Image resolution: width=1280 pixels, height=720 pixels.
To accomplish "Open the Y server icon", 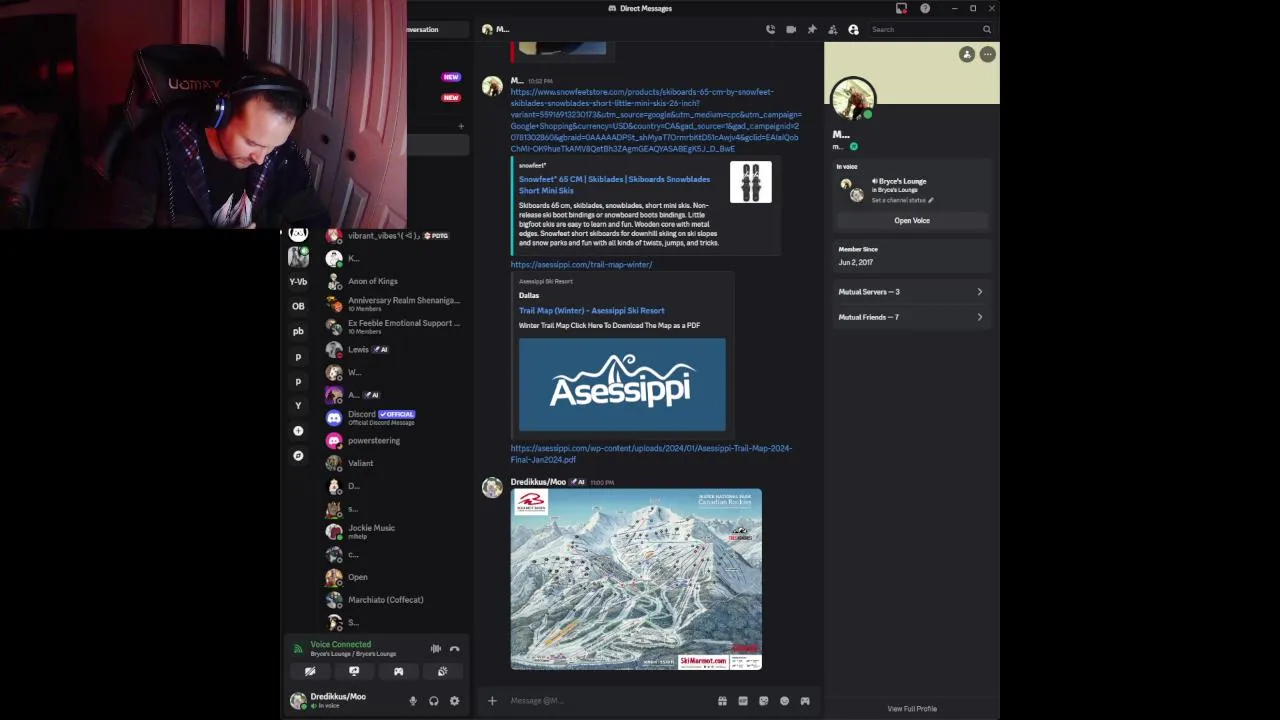I will [x=298, y=406].
